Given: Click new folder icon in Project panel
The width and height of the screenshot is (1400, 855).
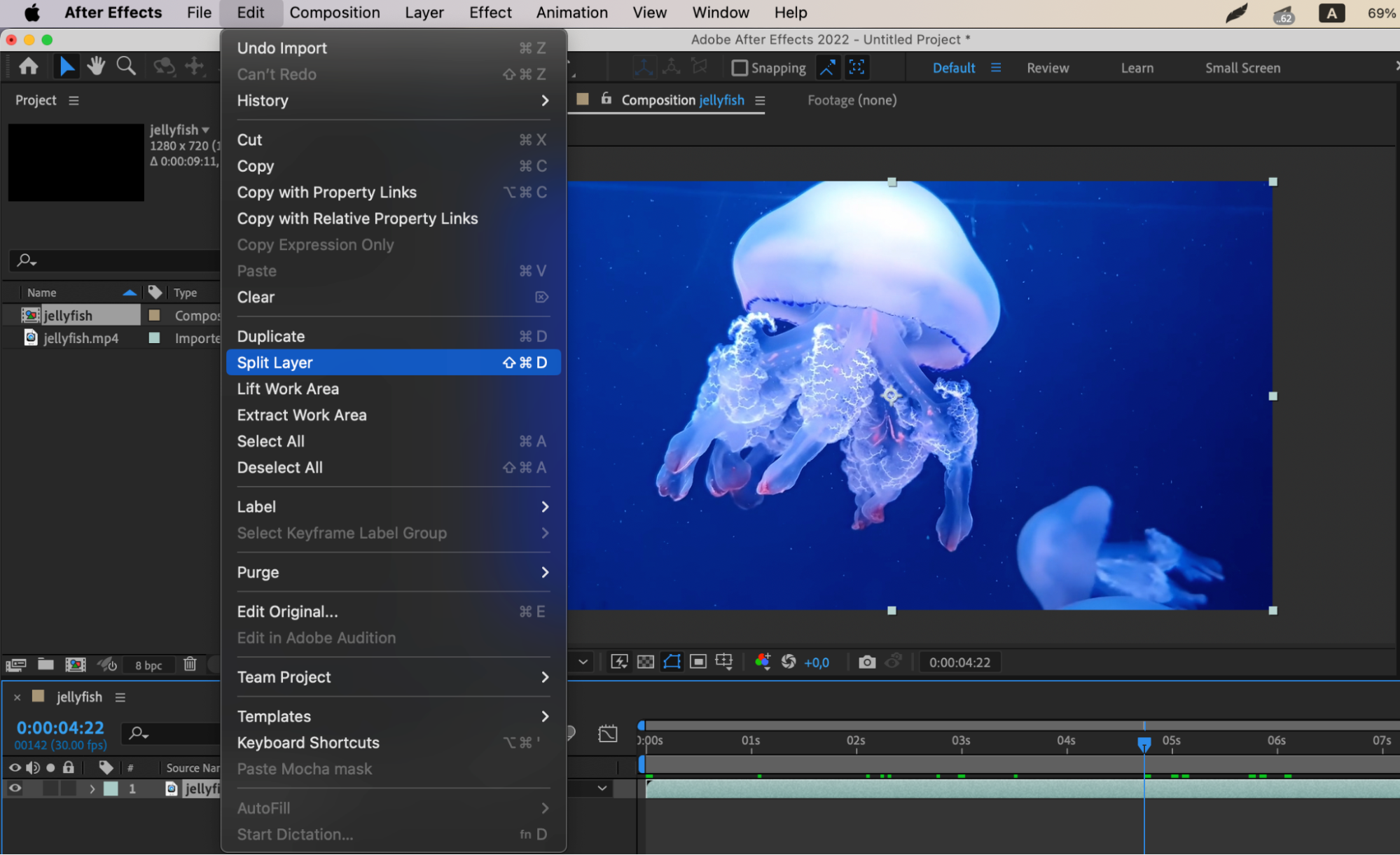Looking at the screenshot, I should [46, 665].
